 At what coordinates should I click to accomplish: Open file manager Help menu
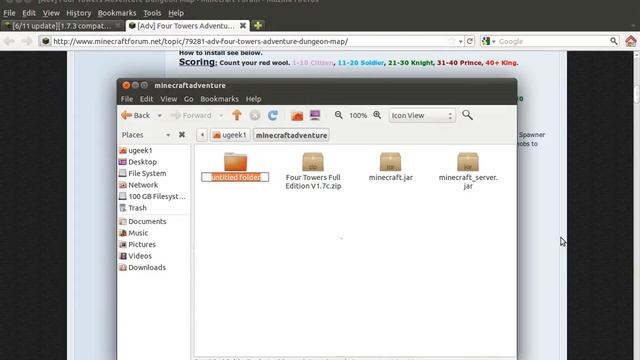click(x=253, y=99)
